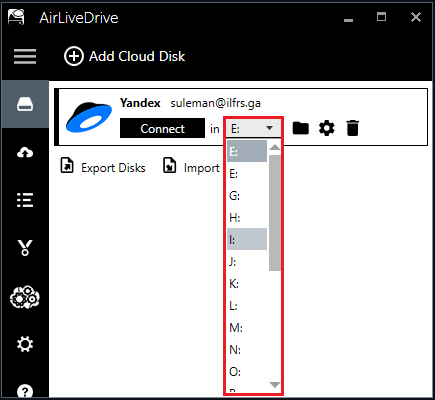This screenshot has height=400, width=435.
Task: Click the Yandex Disk logo
Action: pyautogui.click(x=89, y=117)
